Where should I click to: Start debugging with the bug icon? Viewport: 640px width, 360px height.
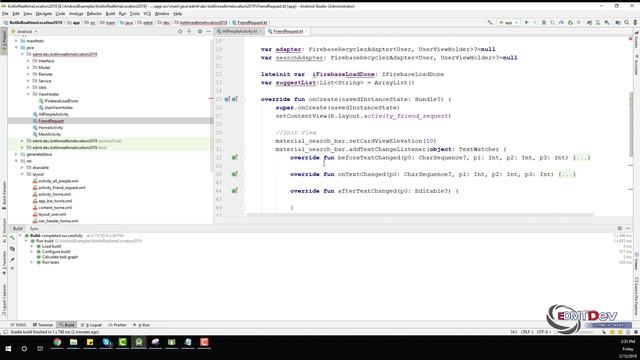(x=544, y=22)
